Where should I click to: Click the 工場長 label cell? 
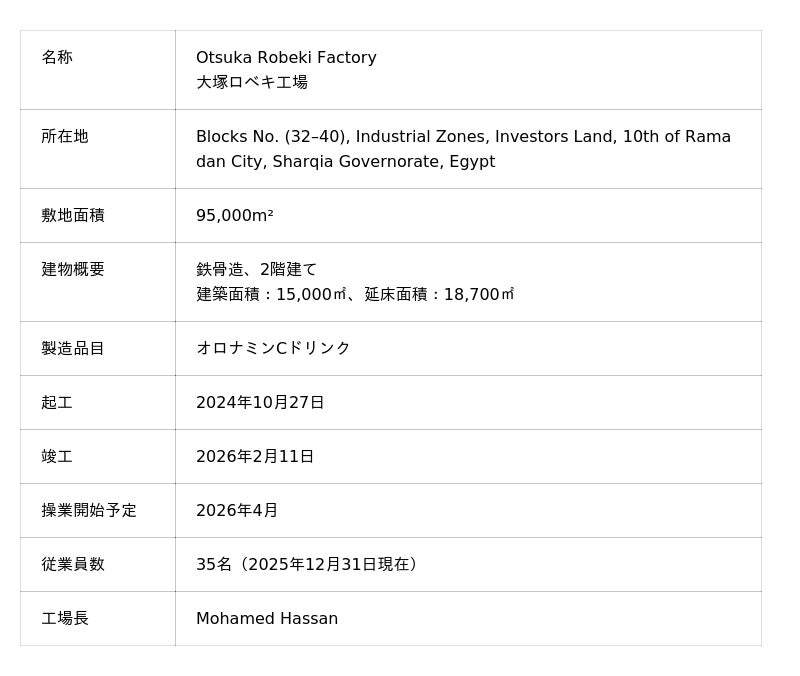tap(65, 619)
